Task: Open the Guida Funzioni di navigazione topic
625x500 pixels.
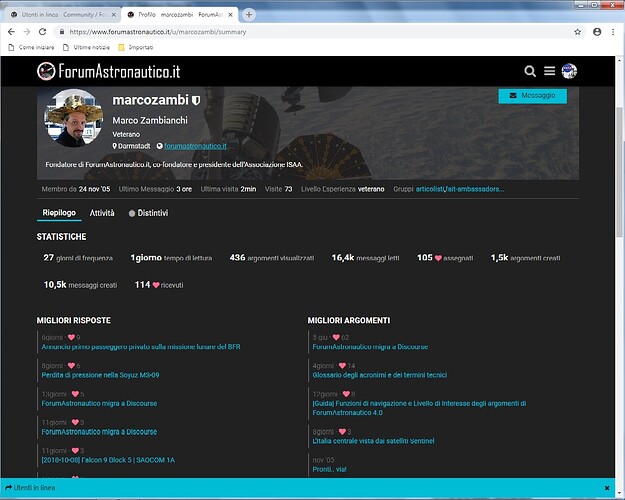Action: (419, 408)
